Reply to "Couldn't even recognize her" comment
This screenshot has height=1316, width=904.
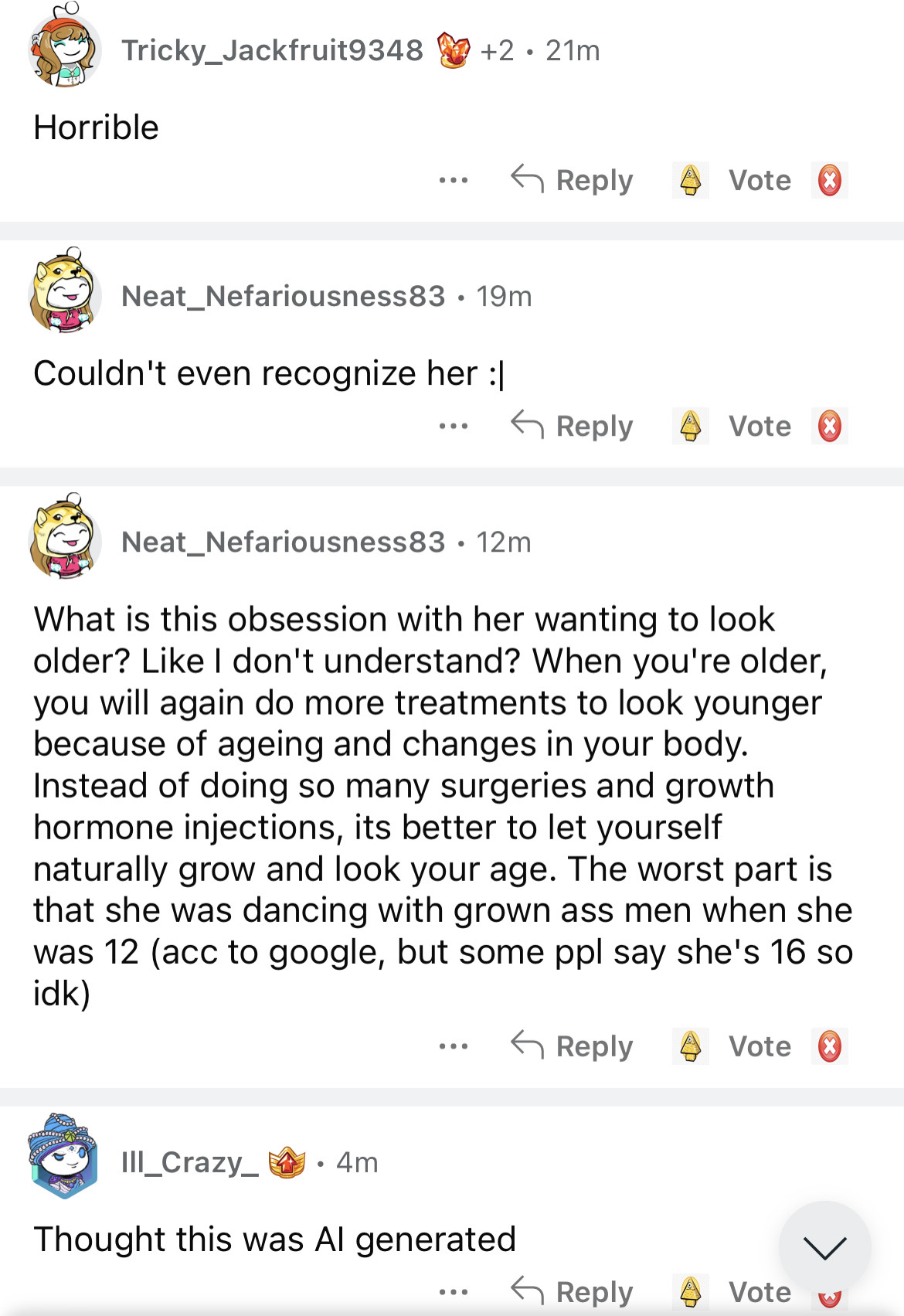(573, 427)
